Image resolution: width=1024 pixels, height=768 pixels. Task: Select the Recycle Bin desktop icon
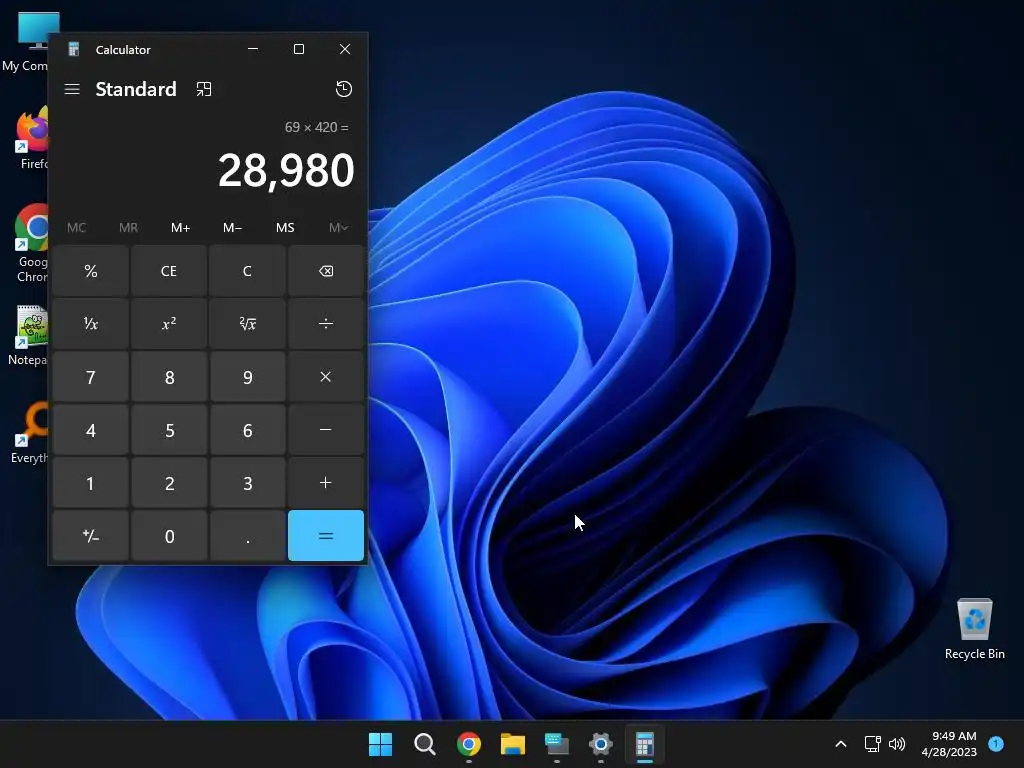pos(974,630)
